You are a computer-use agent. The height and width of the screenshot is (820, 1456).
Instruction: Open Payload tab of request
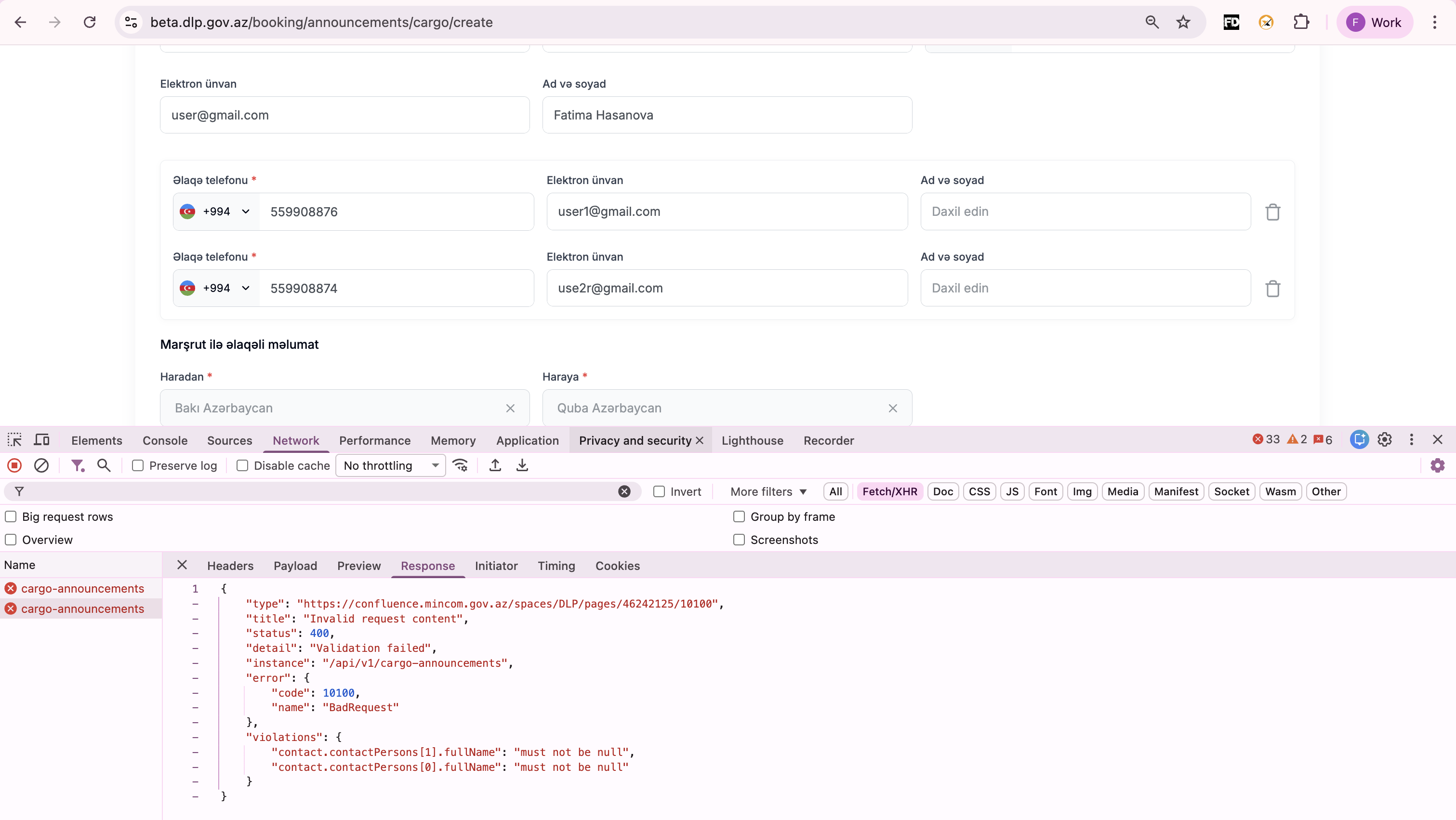pyautogui.click(x=295, y=566)
